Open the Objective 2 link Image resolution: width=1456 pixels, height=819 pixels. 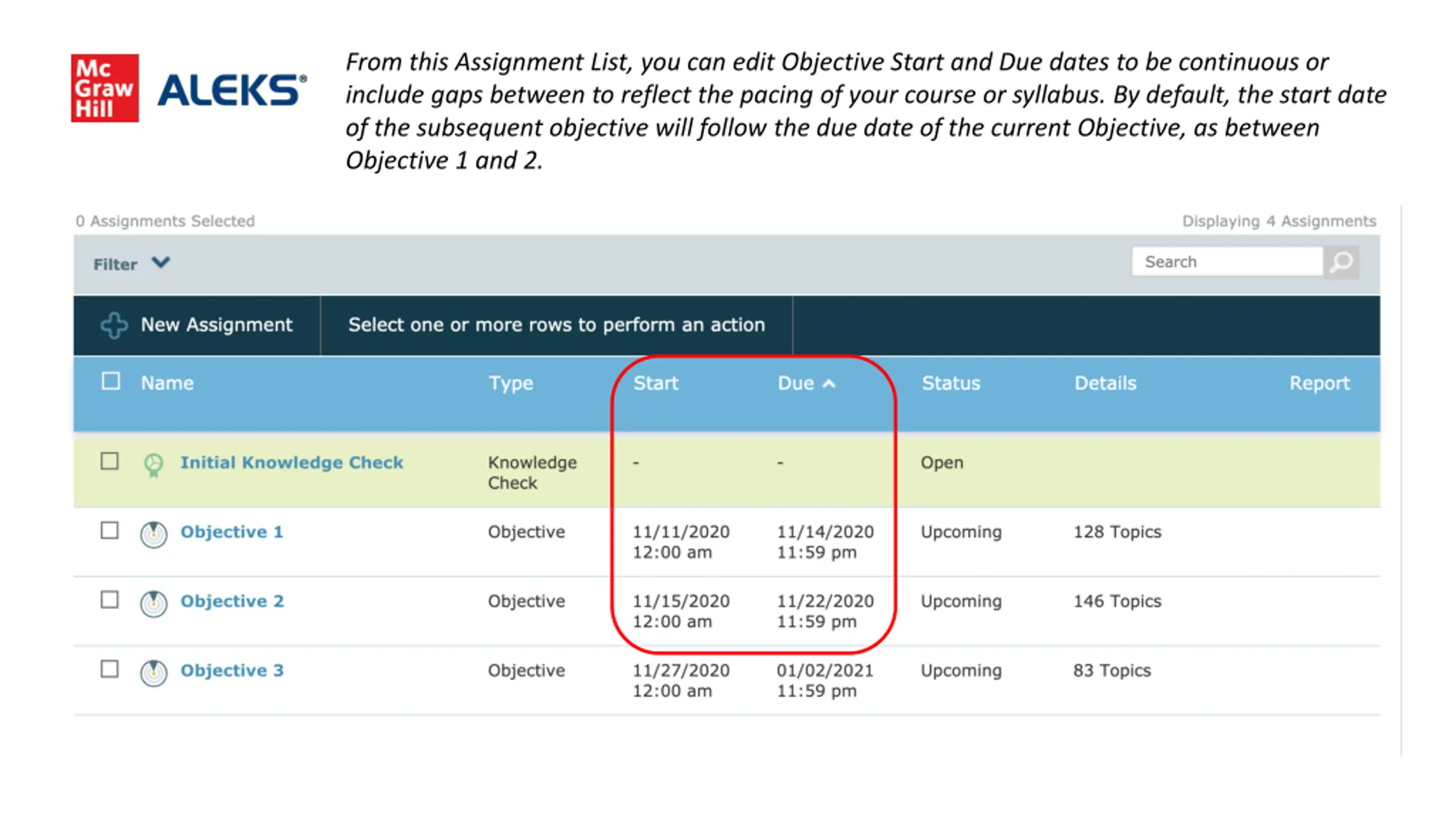click(232, 601)
